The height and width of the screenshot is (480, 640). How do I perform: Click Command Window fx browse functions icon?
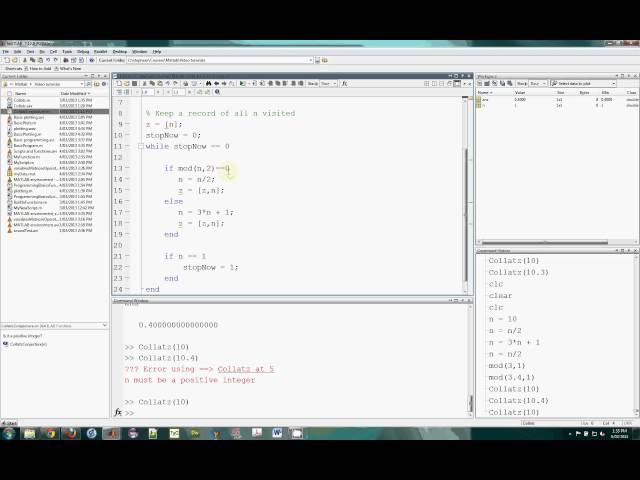click(118, 412)
